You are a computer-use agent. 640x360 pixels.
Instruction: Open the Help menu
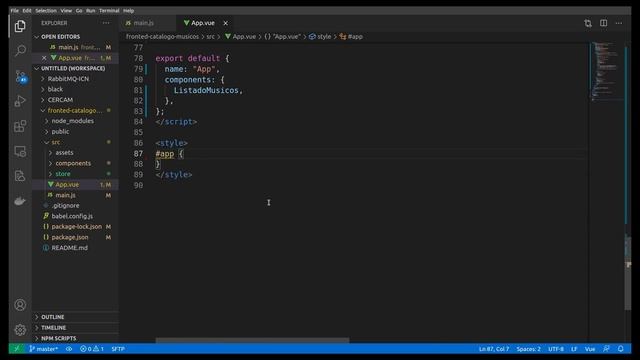click(129, 11)
